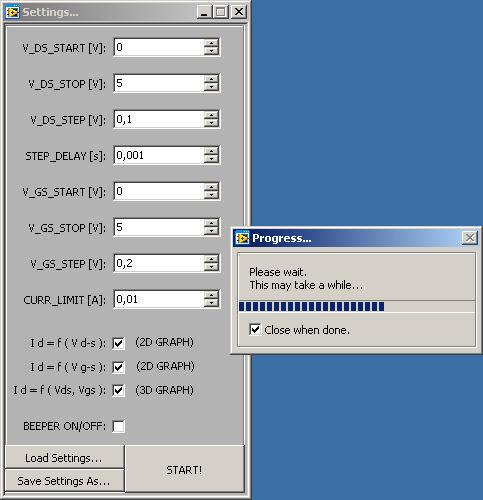This screenshot has width=483, height=500.
Task: Click the V_DS_STOP [V] input field
Action: (x=159, y=83)
